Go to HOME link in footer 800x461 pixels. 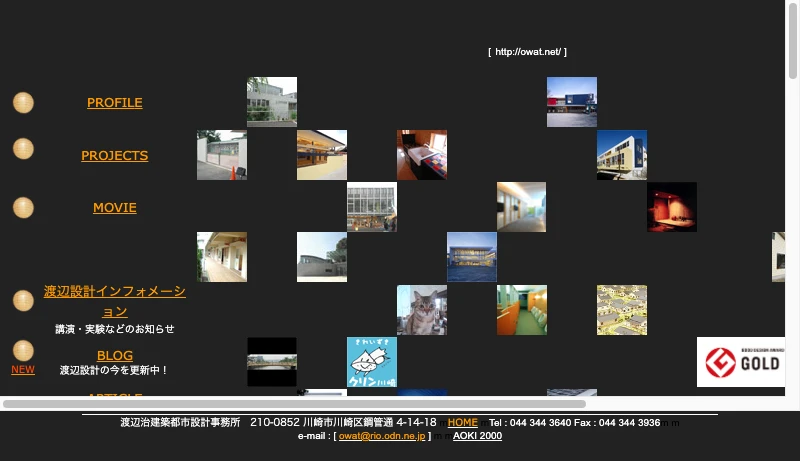pyautogui.click(x=463, y=422)
